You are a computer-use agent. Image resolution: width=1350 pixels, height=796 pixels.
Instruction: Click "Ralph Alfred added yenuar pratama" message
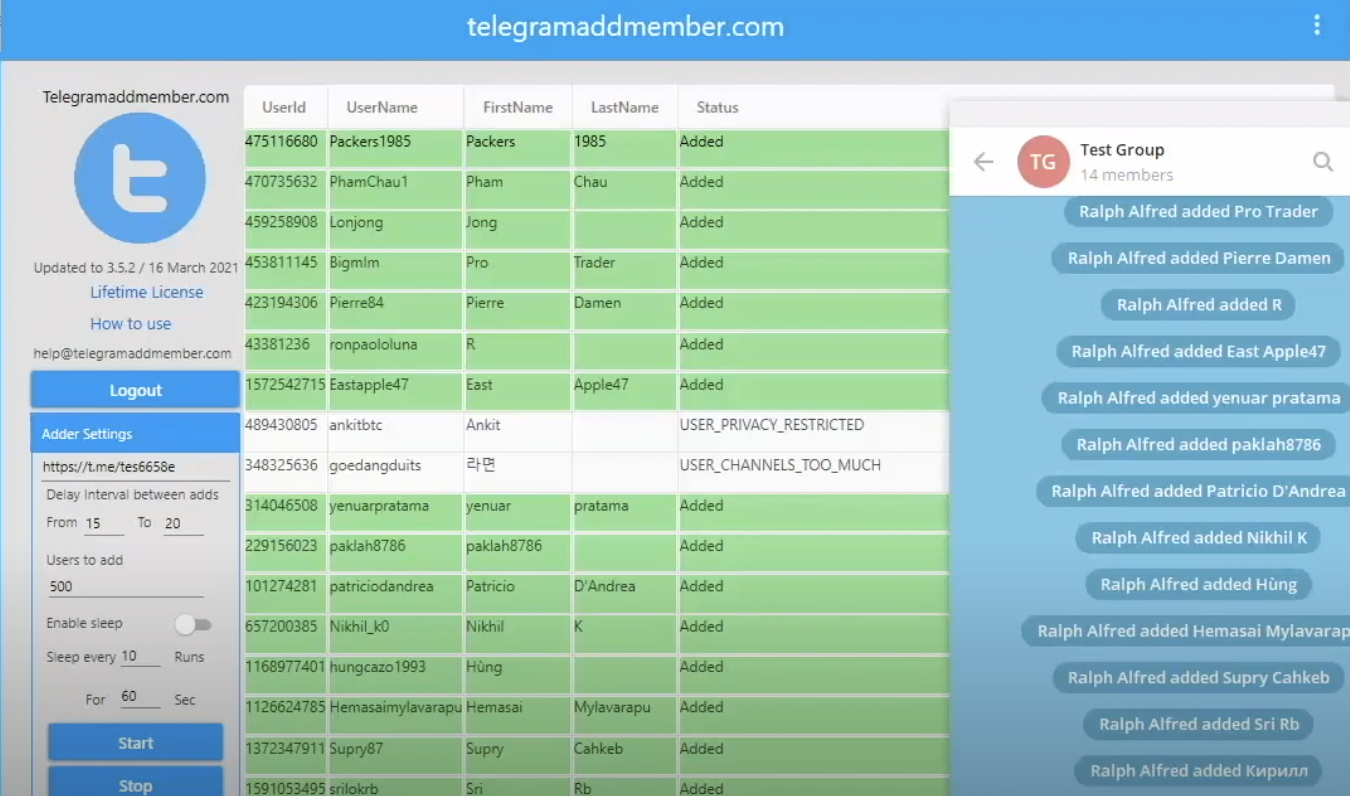pyautogui.click(x=1198, y=398)
